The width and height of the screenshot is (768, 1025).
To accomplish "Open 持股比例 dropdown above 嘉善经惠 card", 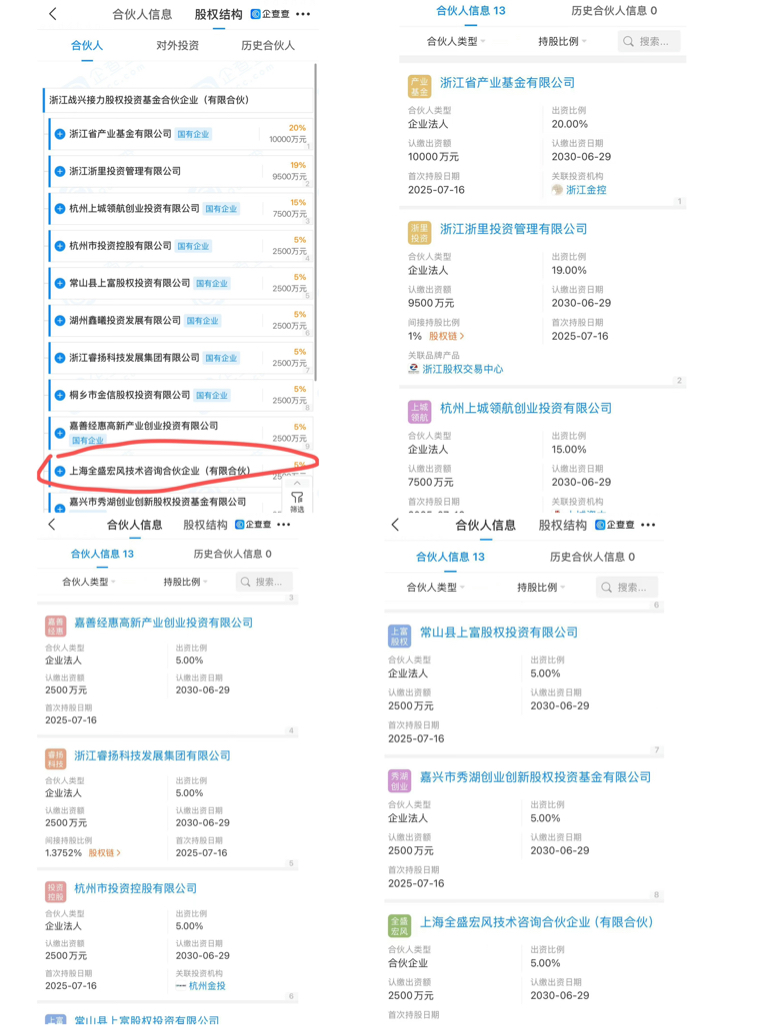I will [185, 581].
